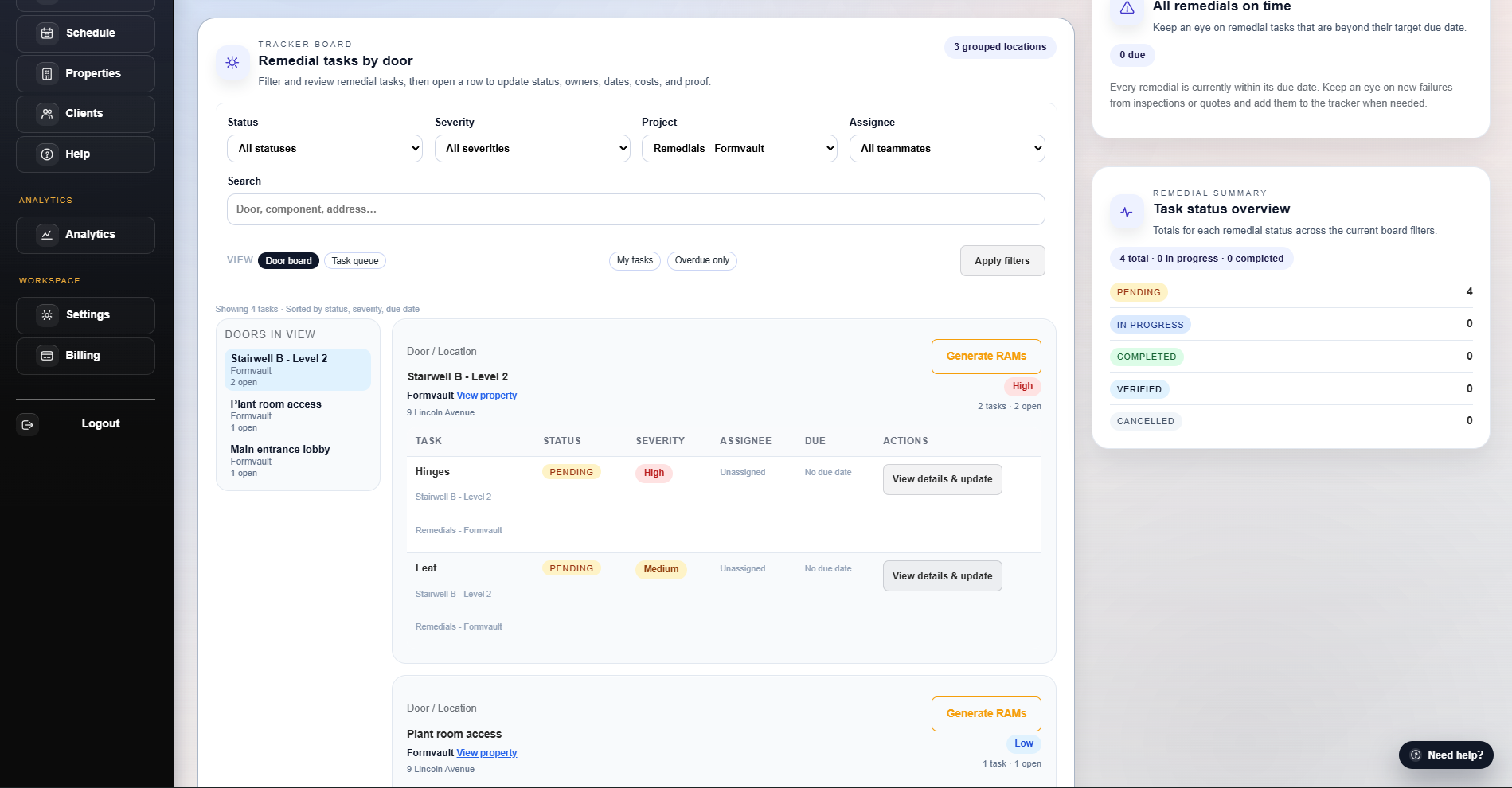
Task: Click the Logout arrow icon
Action: (x=28, y=425)
